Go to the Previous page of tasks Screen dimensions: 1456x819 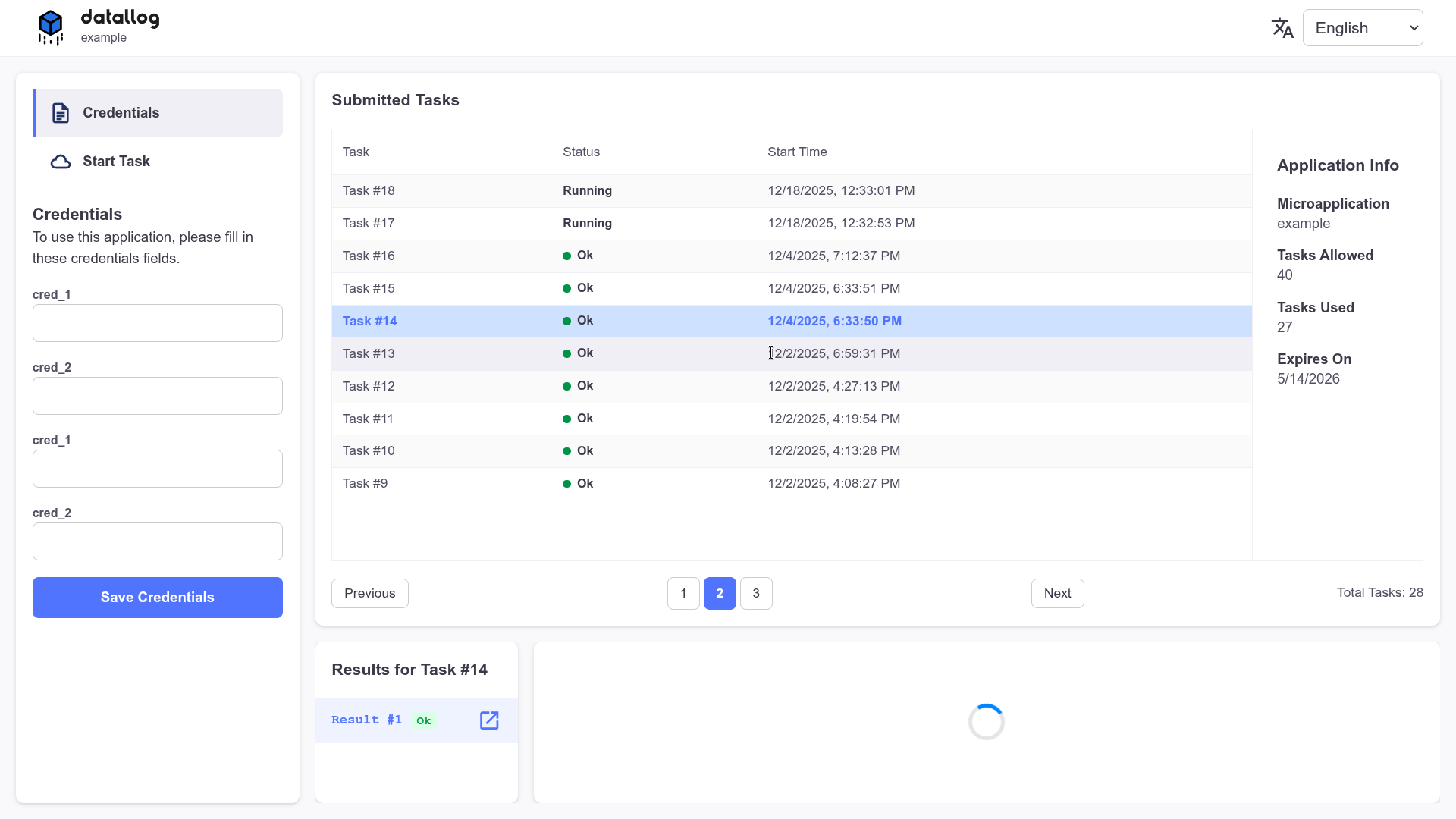(369, 594)
